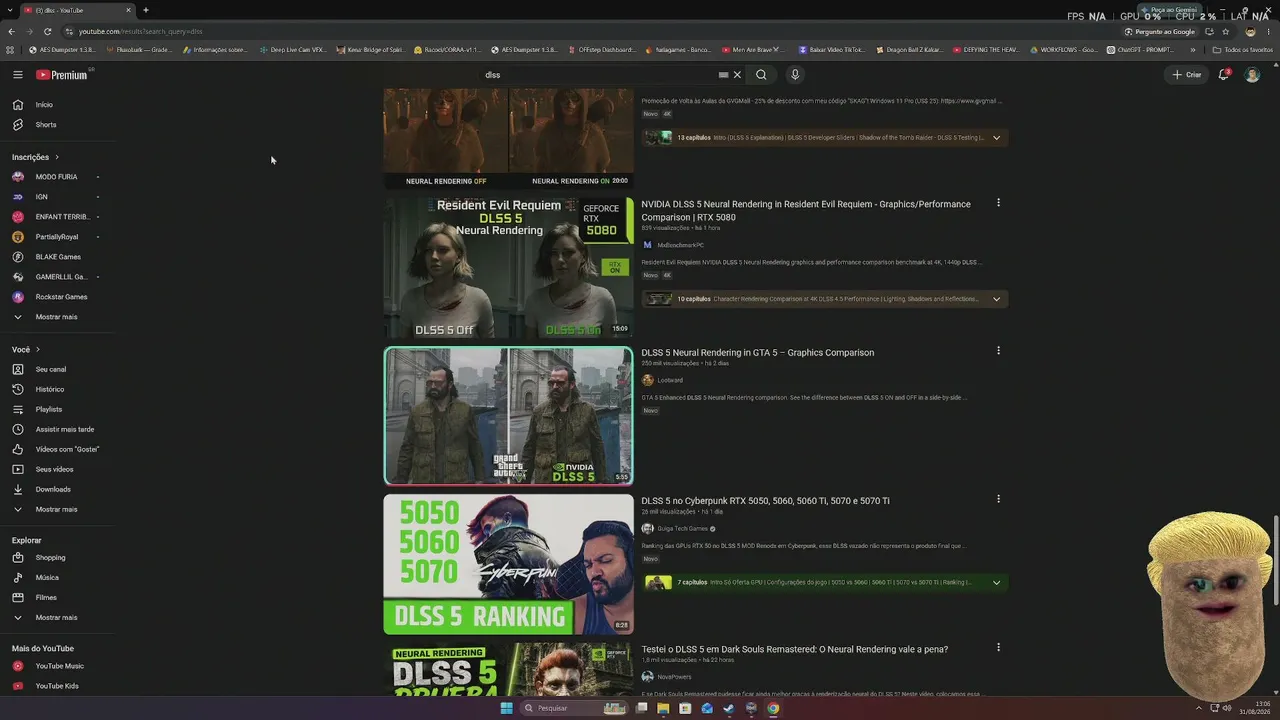The height and width of the screenshot is (720, 1280).
Task: Open the YouTube guide hamburger menu
Action: coord(17,75)
